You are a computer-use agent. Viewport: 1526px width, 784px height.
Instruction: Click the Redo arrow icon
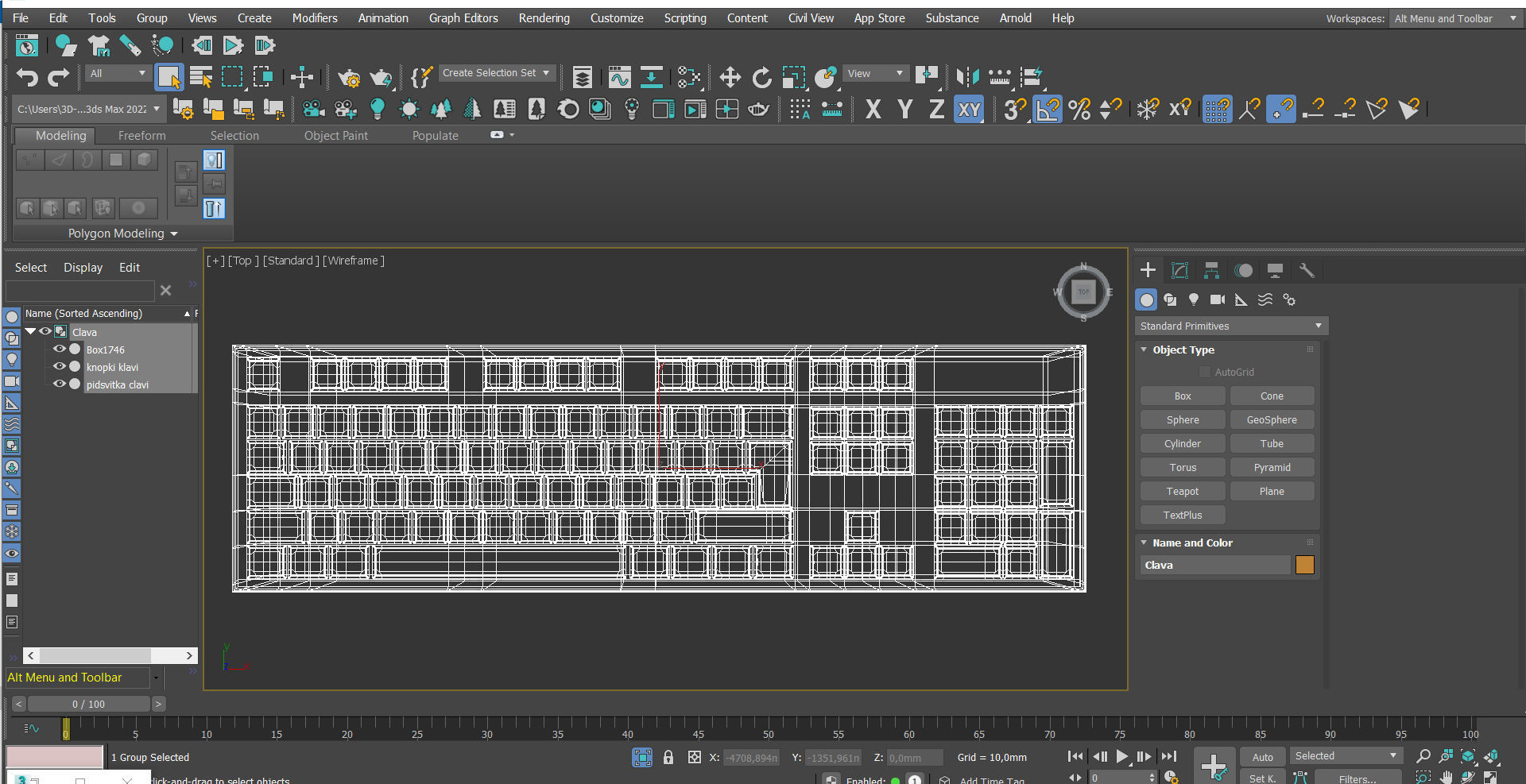(x=59, y=77)
